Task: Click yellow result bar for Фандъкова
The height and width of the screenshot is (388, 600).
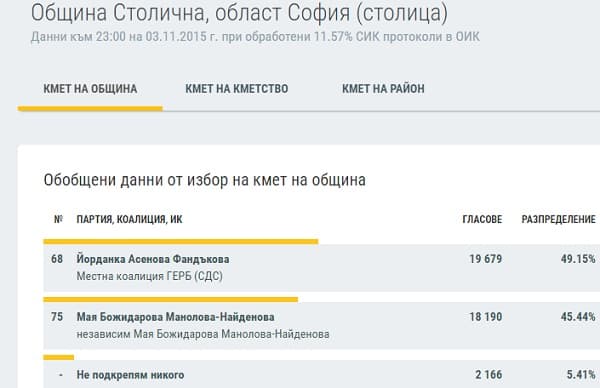Action: (x=181, y=241)
